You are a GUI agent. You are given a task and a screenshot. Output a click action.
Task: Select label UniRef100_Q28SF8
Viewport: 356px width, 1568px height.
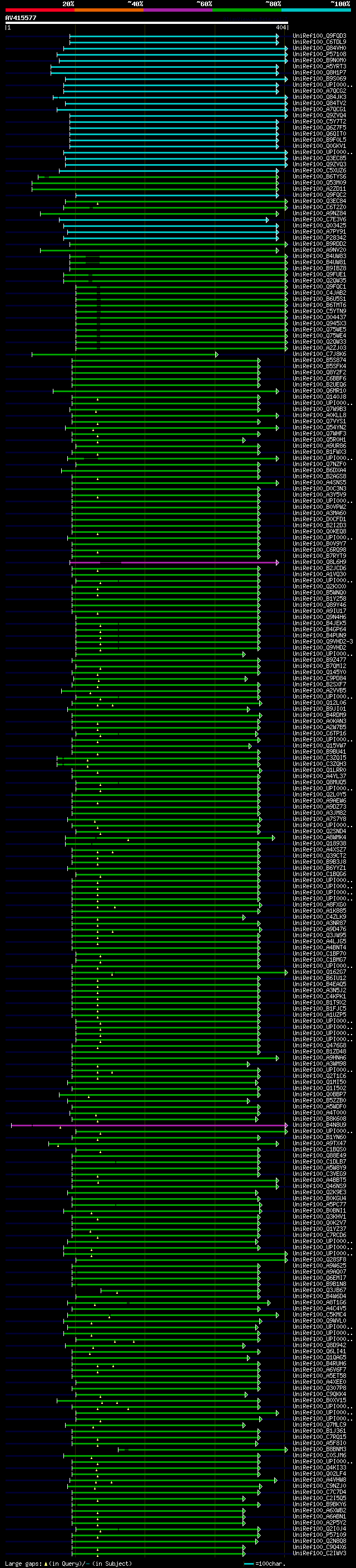[x=319, y=1259]
